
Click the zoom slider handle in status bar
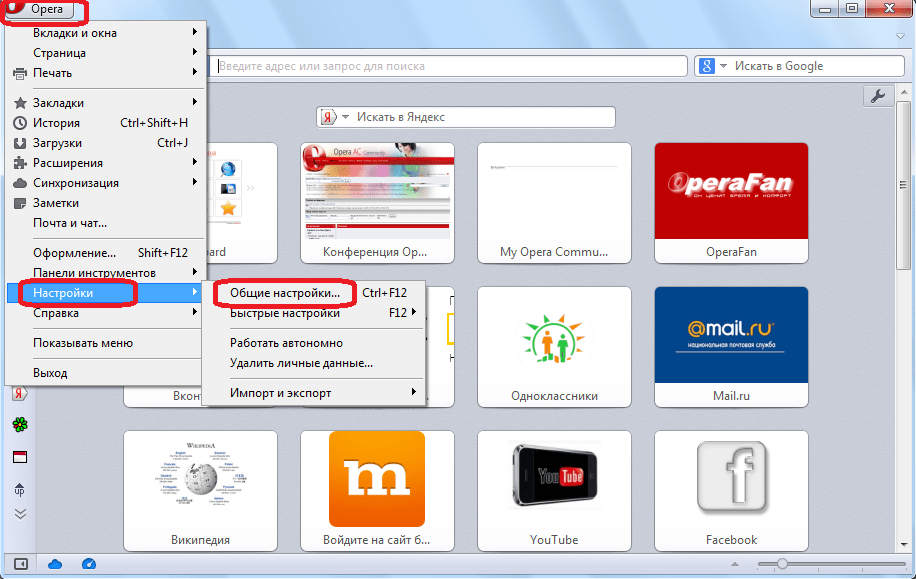click(x=782, y=564)
